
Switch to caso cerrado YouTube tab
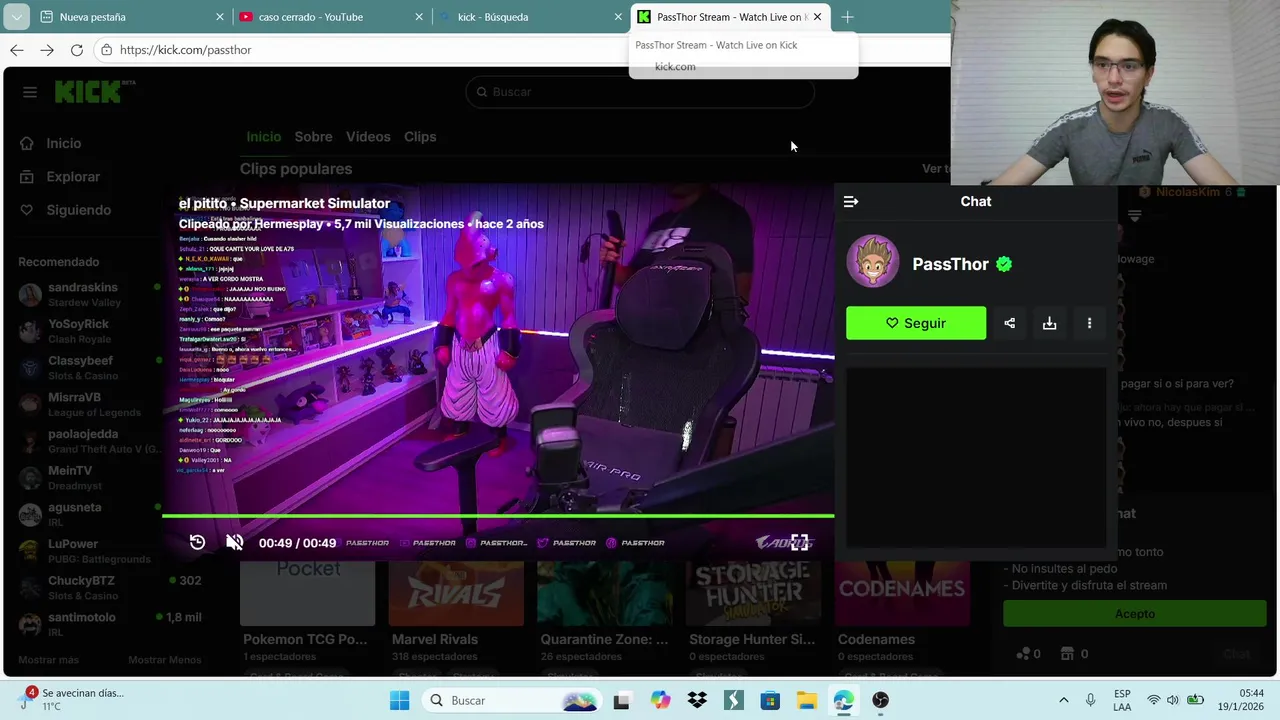coord(328,17)
